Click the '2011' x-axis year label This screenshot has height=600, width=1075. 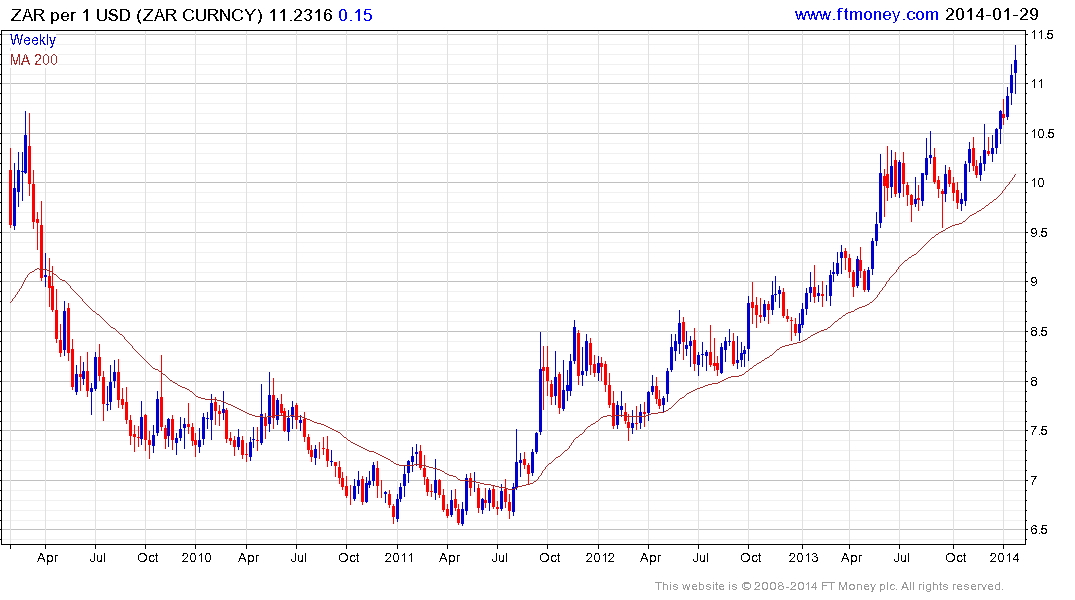click(x=398, y=557)
